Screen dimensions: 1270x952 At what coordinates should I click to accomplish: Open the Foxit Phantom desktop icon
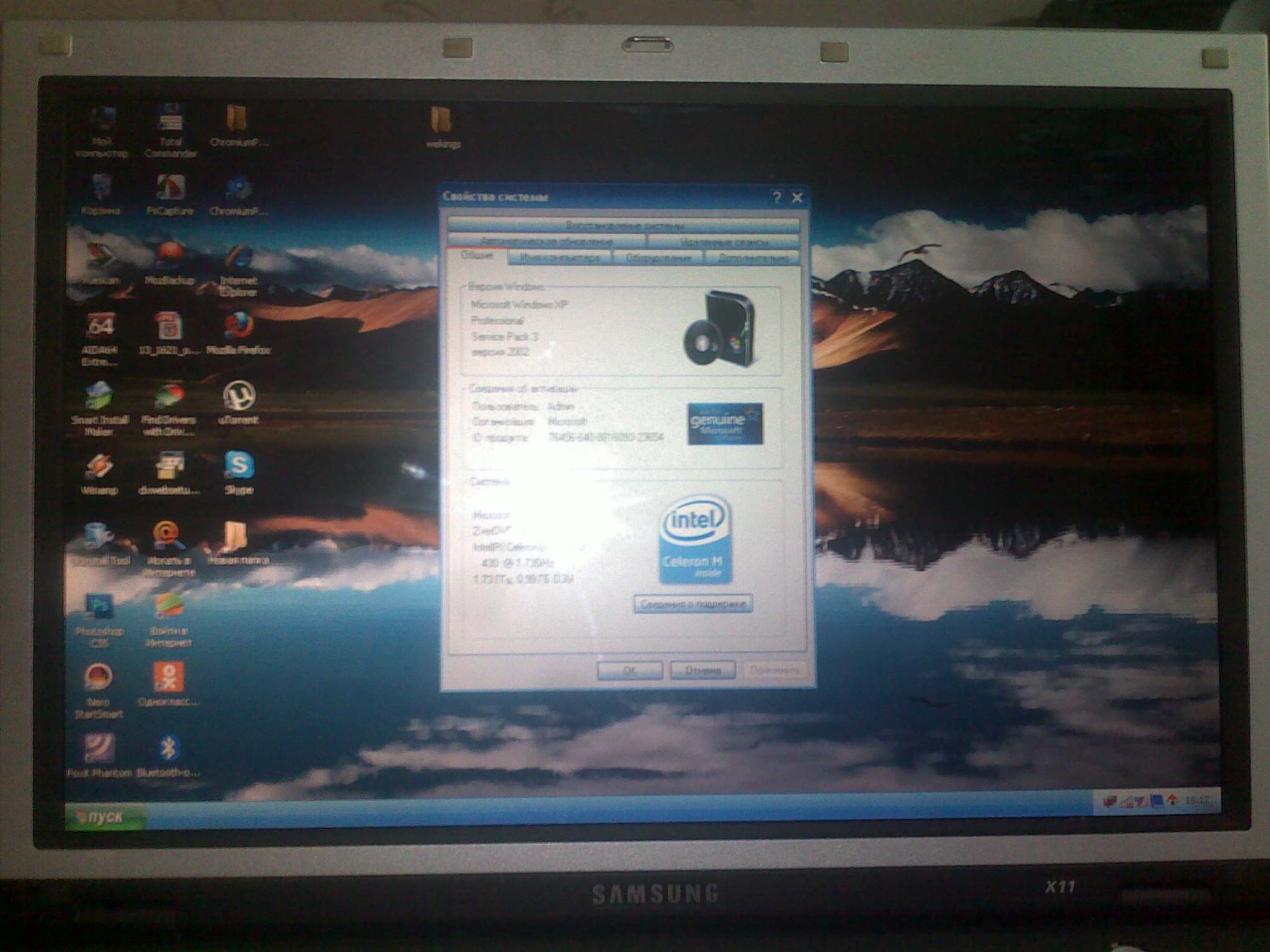[x=99, y=755]
